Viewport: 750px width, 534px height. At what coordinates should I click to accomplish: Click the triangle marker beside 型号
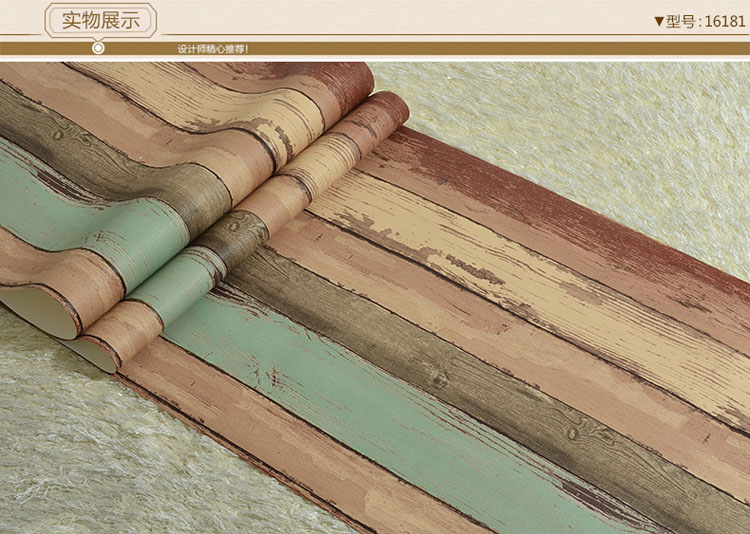pyautogui.click(x=660, y=22)
